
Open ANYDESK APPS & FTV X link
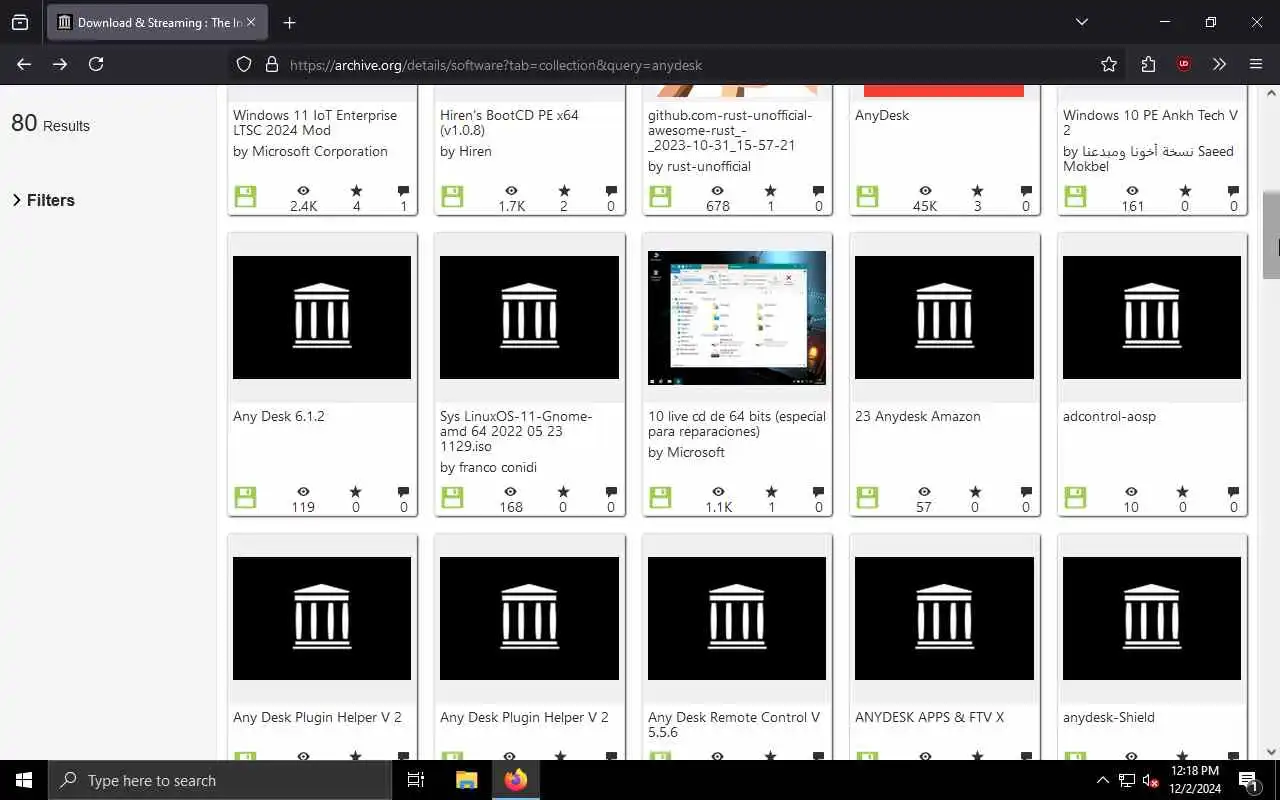929,717
